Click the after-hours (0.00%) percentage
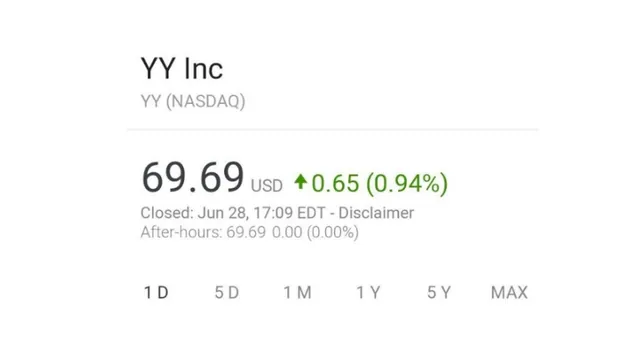This screenshot has width=640, height=360. (x=333, y=232)
